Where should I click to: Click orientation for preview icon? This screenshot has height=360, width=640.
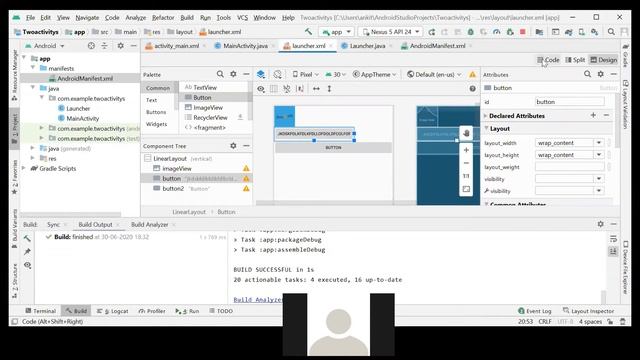coord(278,74)
